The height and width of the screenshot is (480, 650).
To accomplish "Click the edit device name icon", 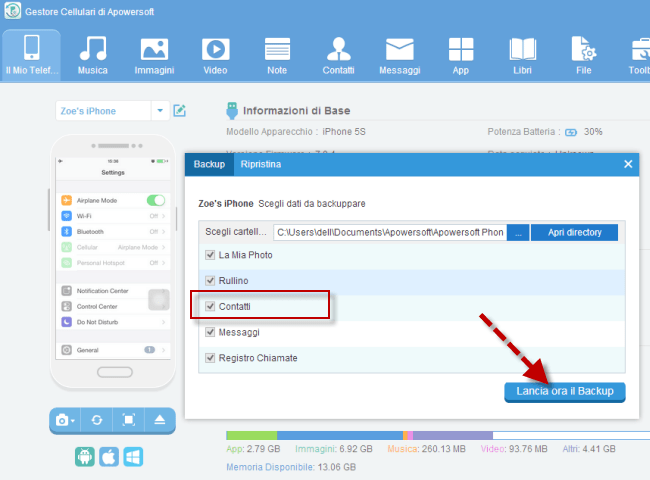I will click(x=180, y=111).
